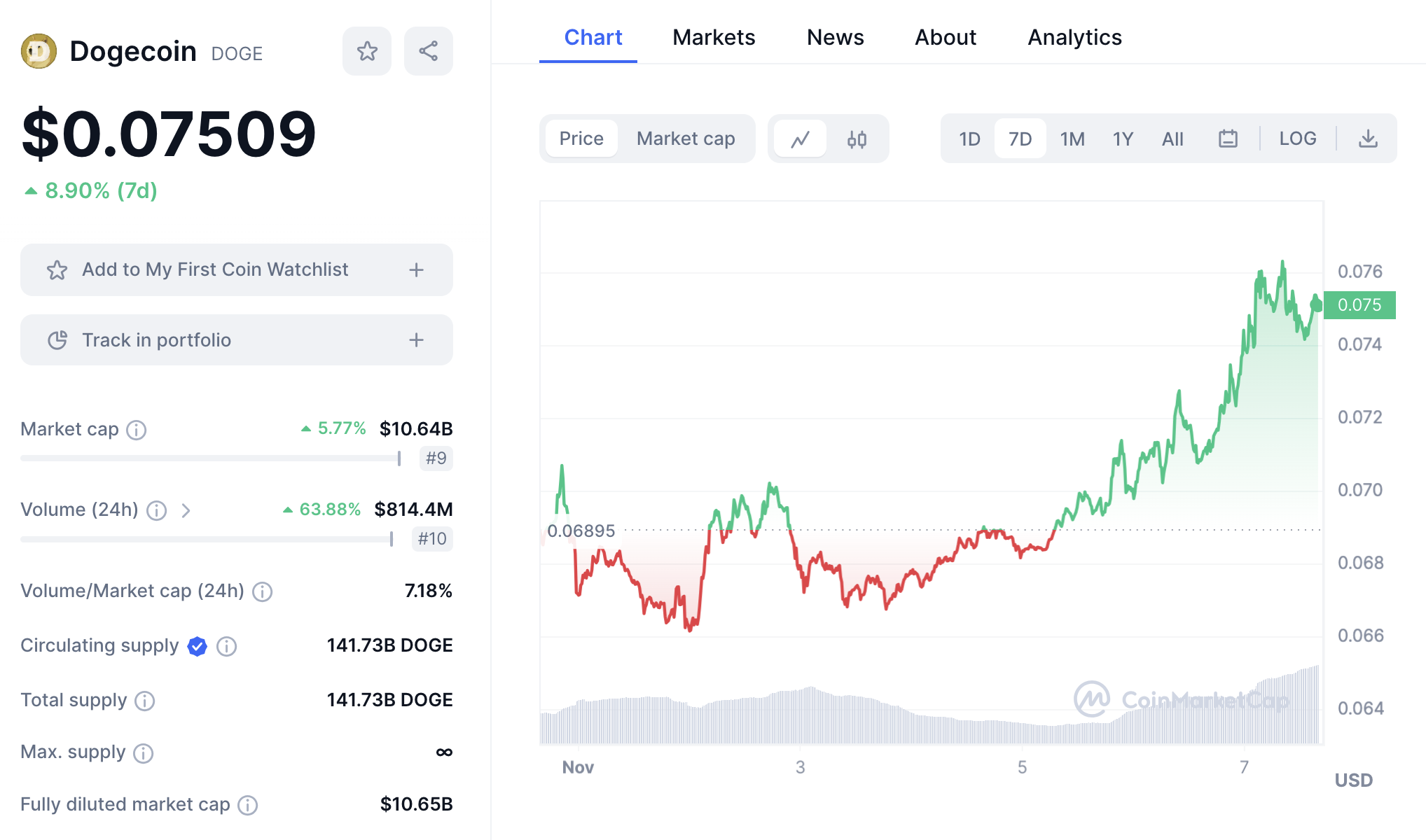Click the Market cap info icon
Screen dimensions: 1426x840
point(137,430)
